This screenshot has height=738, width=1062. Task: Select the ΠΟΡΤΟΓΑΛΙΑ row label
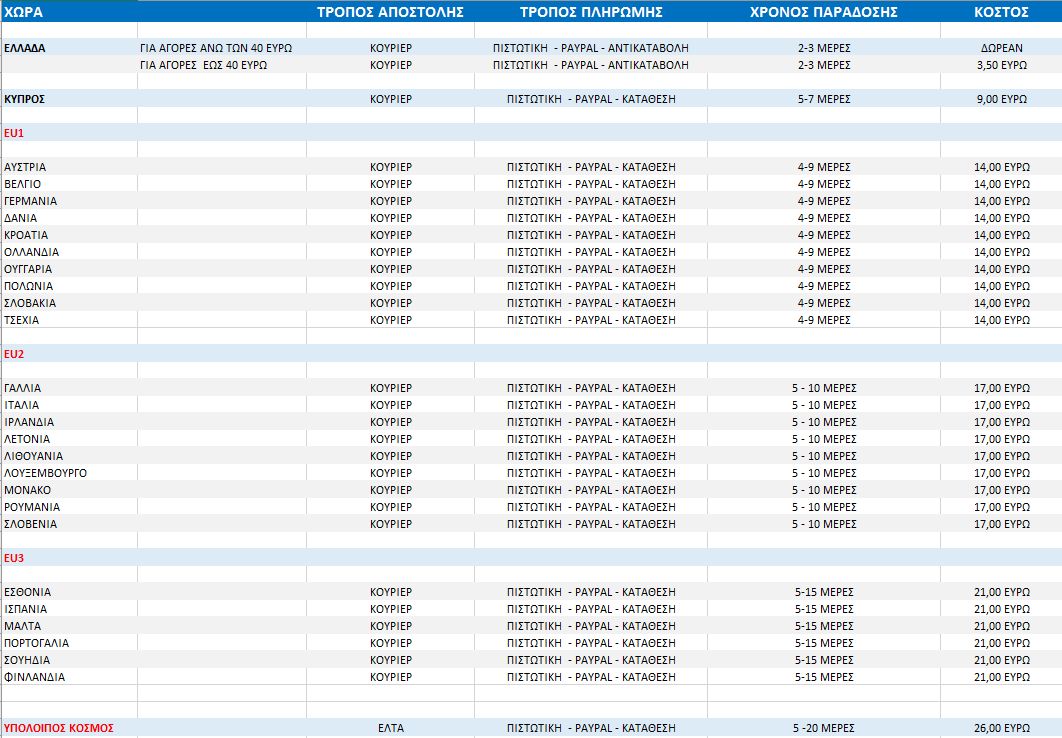(37, 643)
